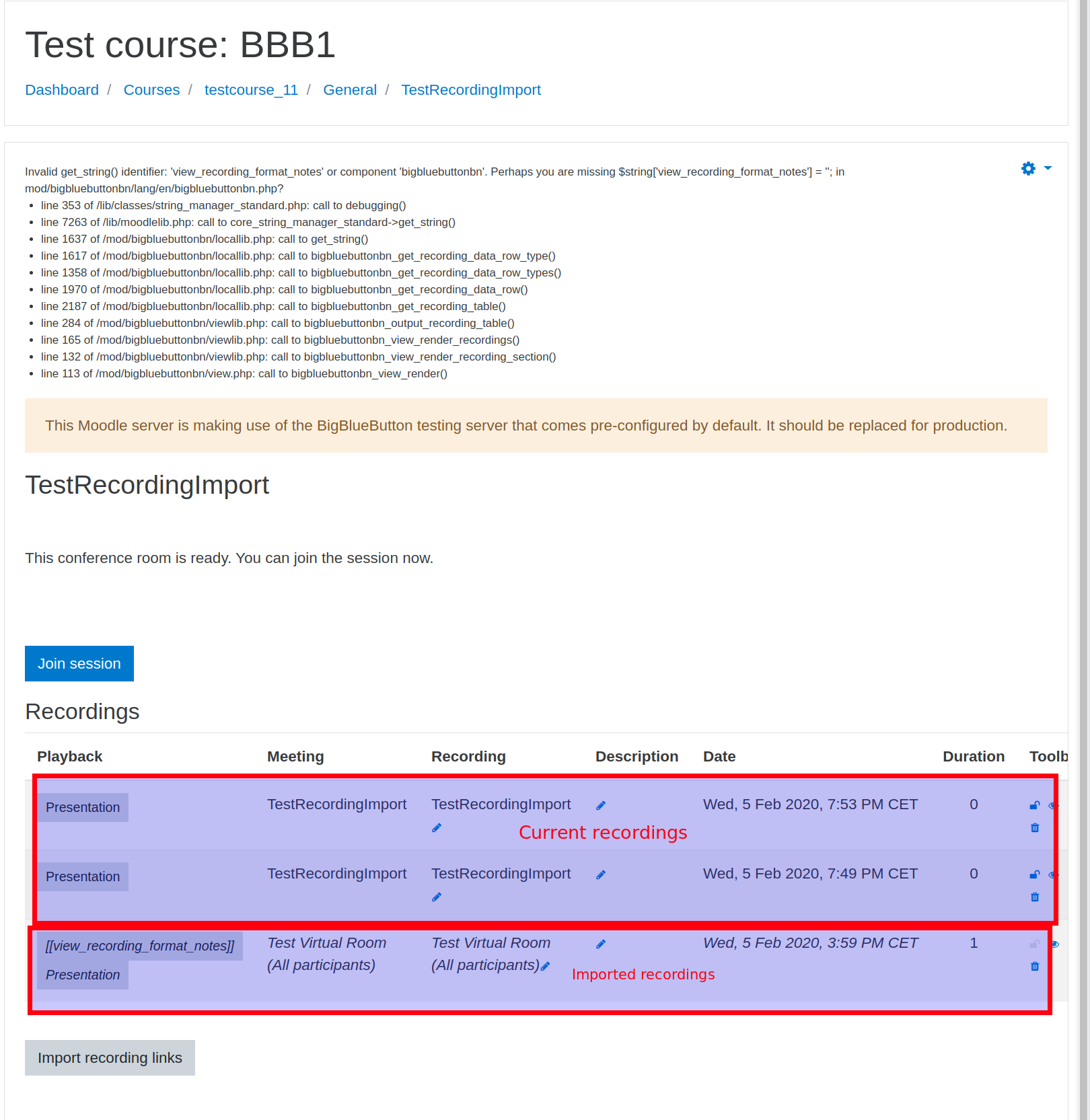
Task: Click Meeting cell TestRecordingImport in 7:53 PM row
Action: point(336,804)
